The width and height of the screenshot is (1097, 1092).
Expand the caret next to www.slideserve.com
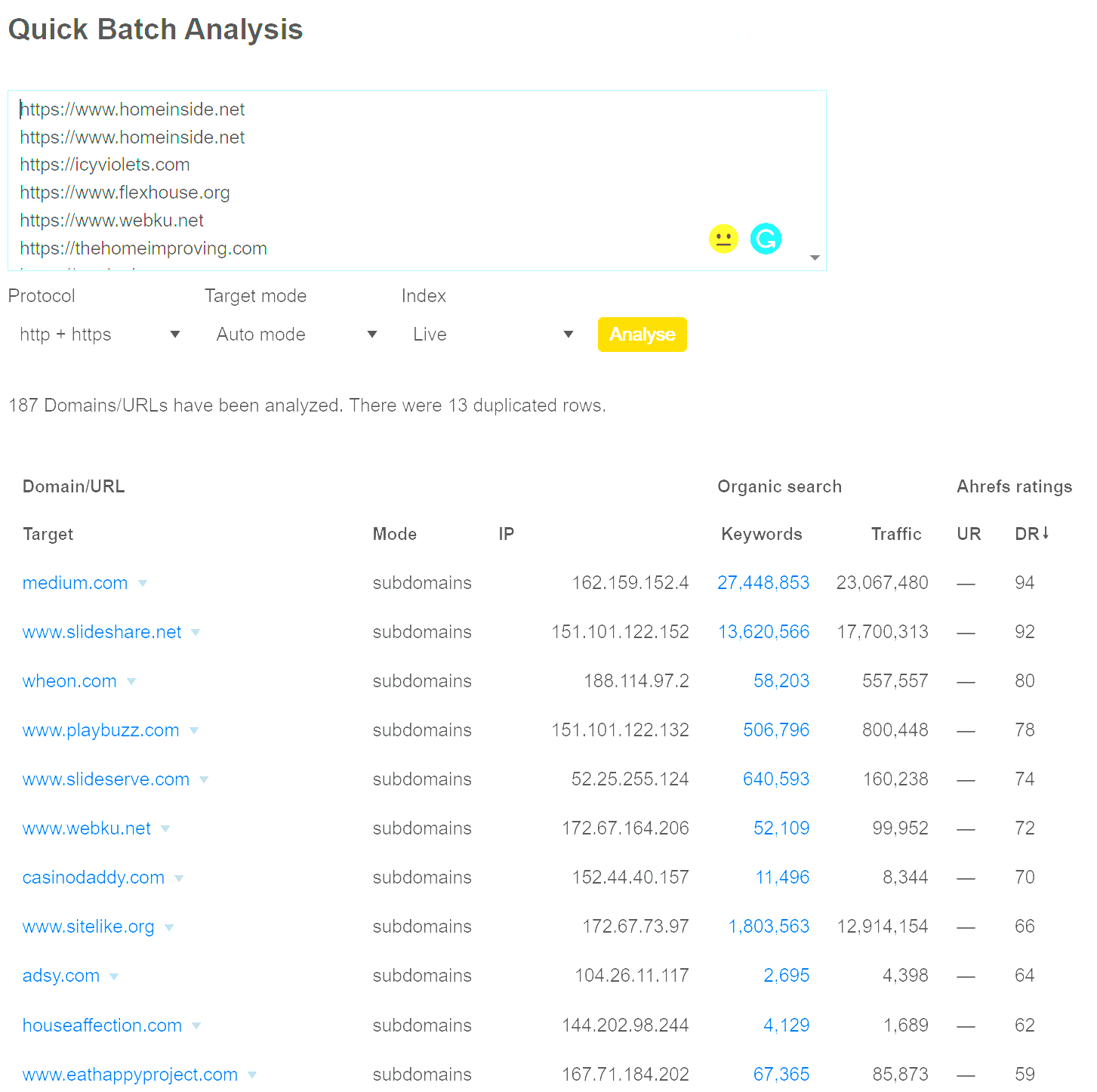tap(204, 779)
